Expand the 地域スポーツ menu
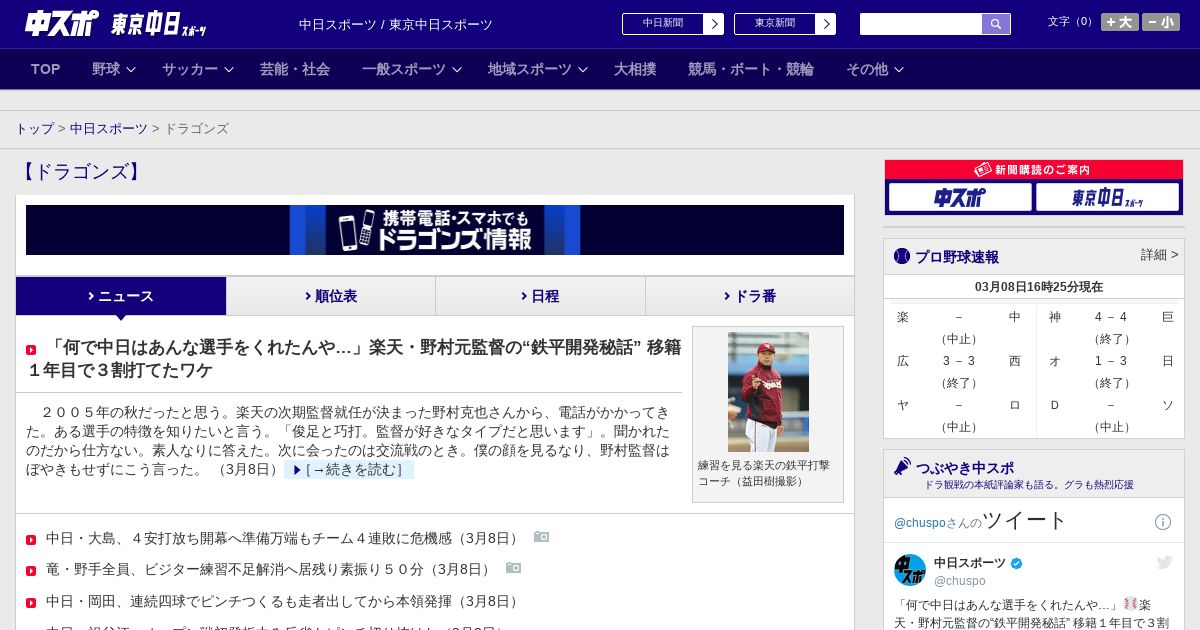This screenshot has height=630, width=1200. click(538, 69)
